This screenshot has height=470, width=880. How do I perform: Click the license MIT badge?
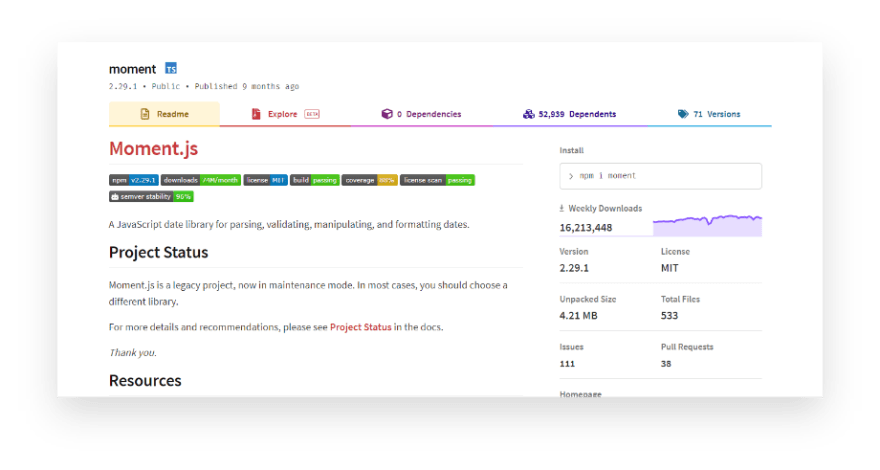[265, 180]
